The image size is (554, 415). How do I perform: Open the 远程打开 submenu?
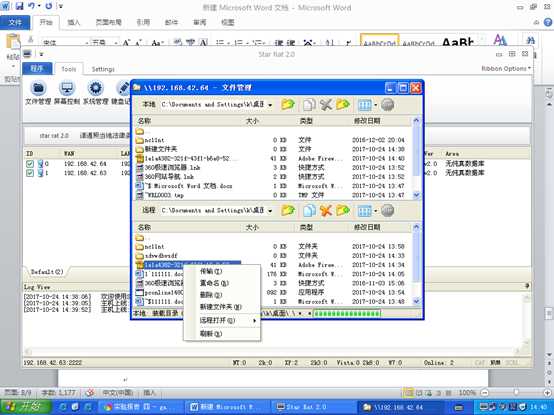pyautogui.click(x=222, y=320)
